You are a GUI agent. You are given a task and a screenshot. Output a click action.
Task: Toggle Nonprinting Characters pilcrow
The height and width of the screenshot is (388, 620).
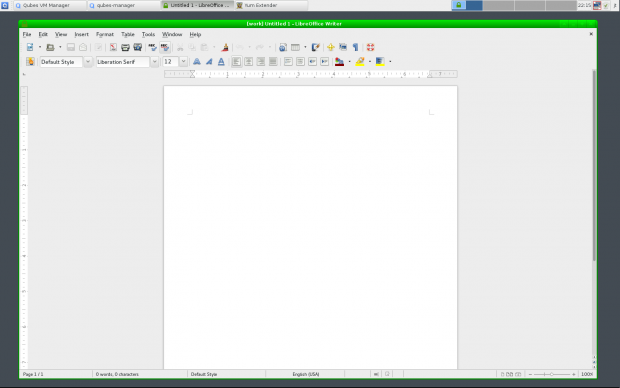[x=355, y=47]
